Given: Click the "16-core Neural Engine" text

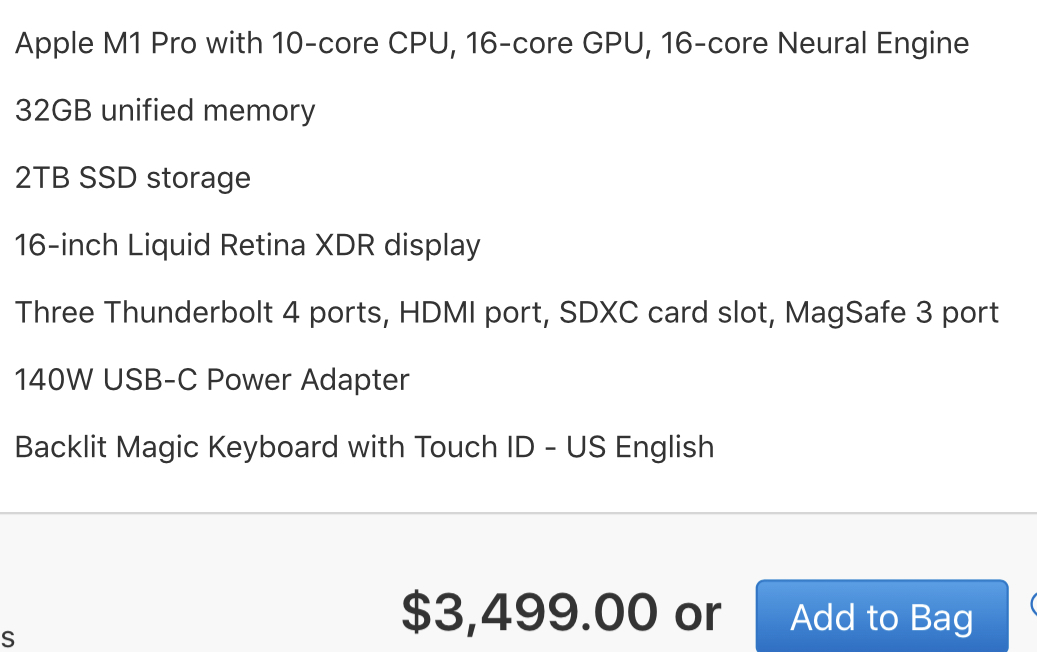Looking at the screenshot, I should pyautogui.click(x=814, y=44).
